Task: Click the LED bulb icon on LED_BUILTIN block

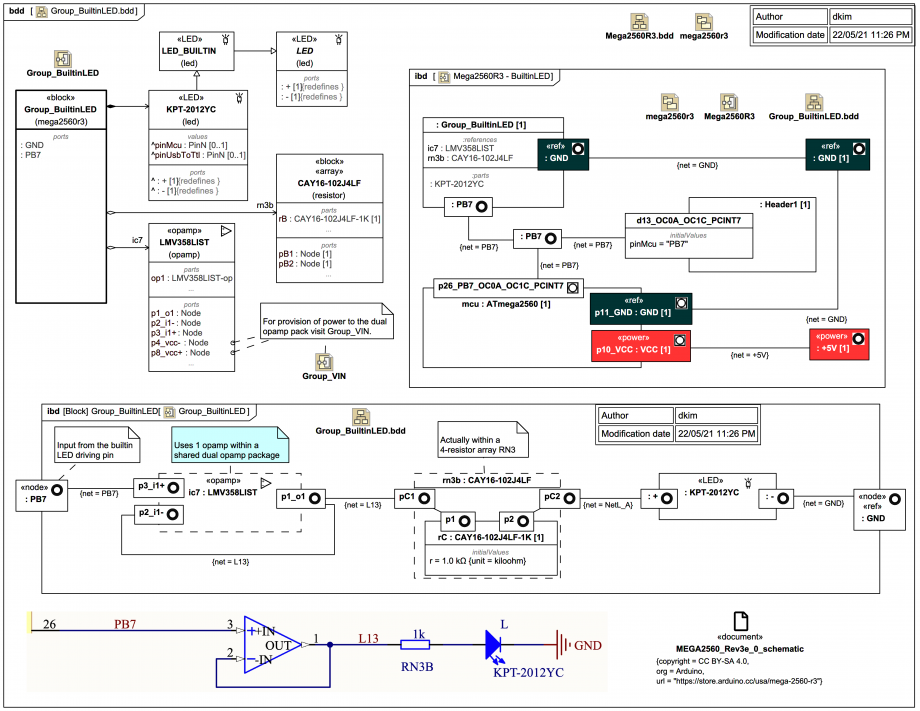Action: point(226,38)
